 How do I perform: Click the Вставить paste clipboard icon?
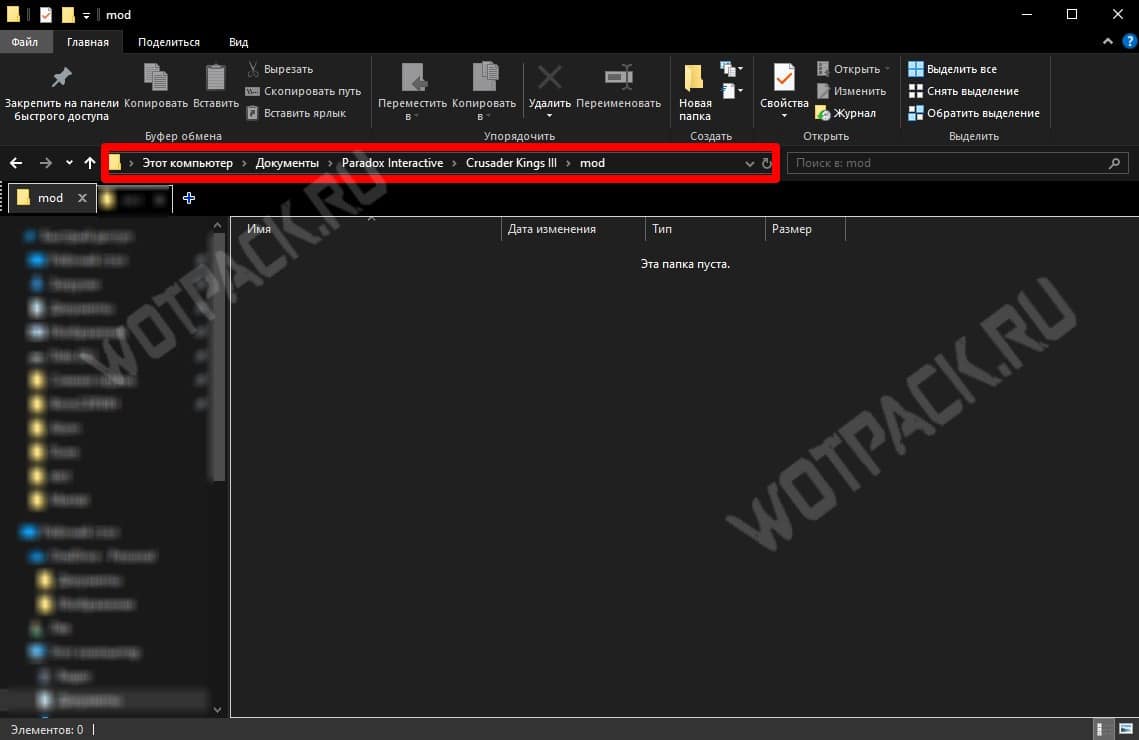(x=215, y=78)
